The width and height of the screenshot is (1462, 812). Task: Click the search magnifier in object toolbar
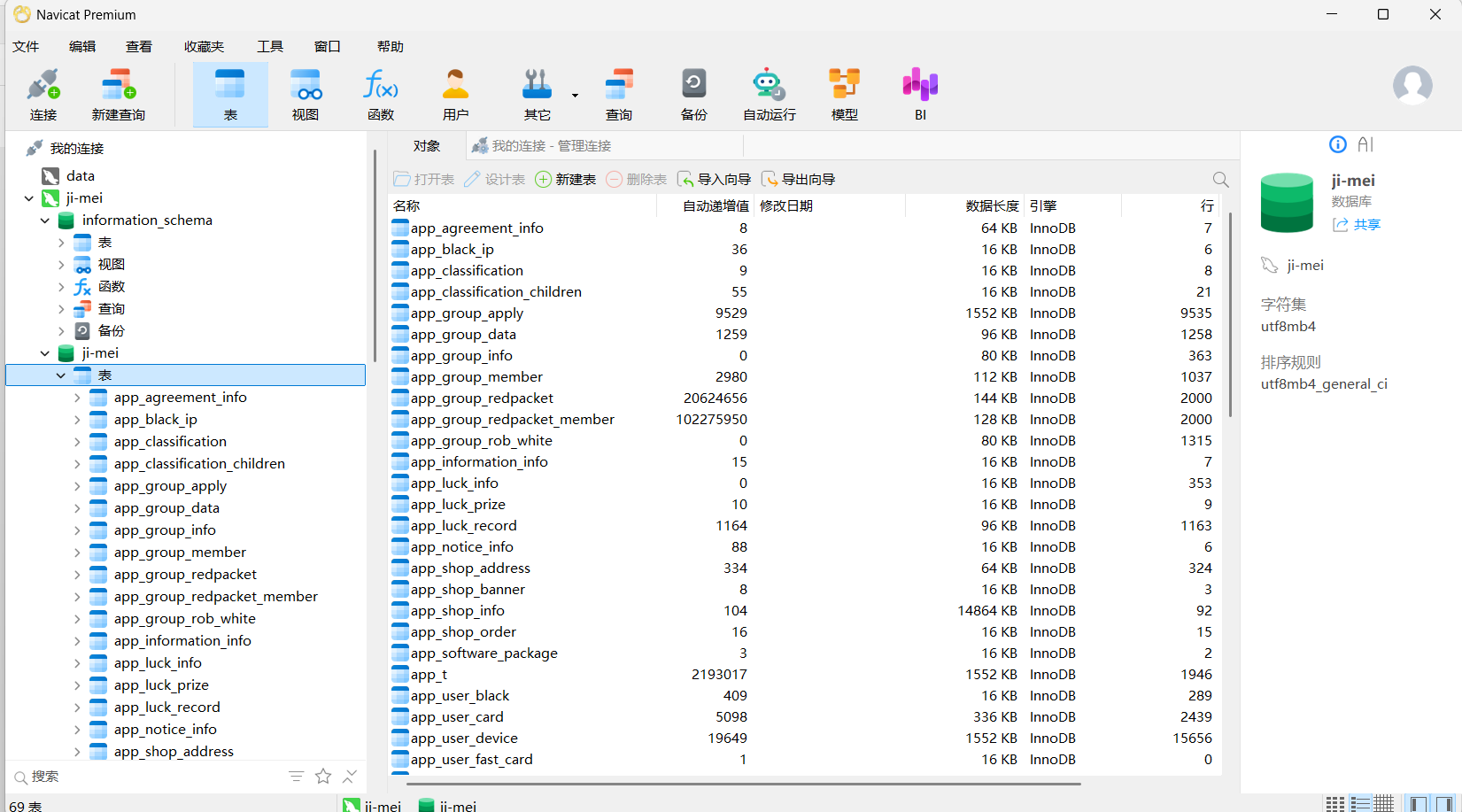click(1220, 179)
